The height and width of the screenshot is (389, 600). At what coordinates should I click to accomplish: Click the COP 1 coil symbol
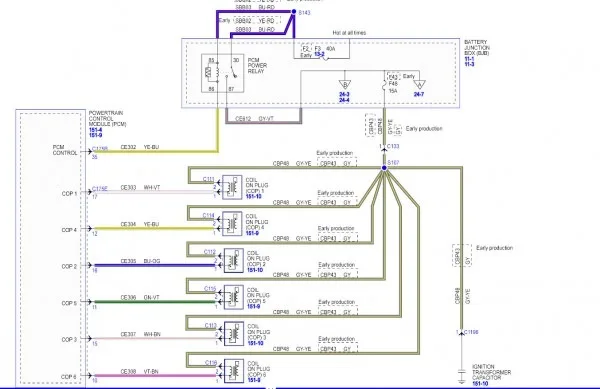232,187
